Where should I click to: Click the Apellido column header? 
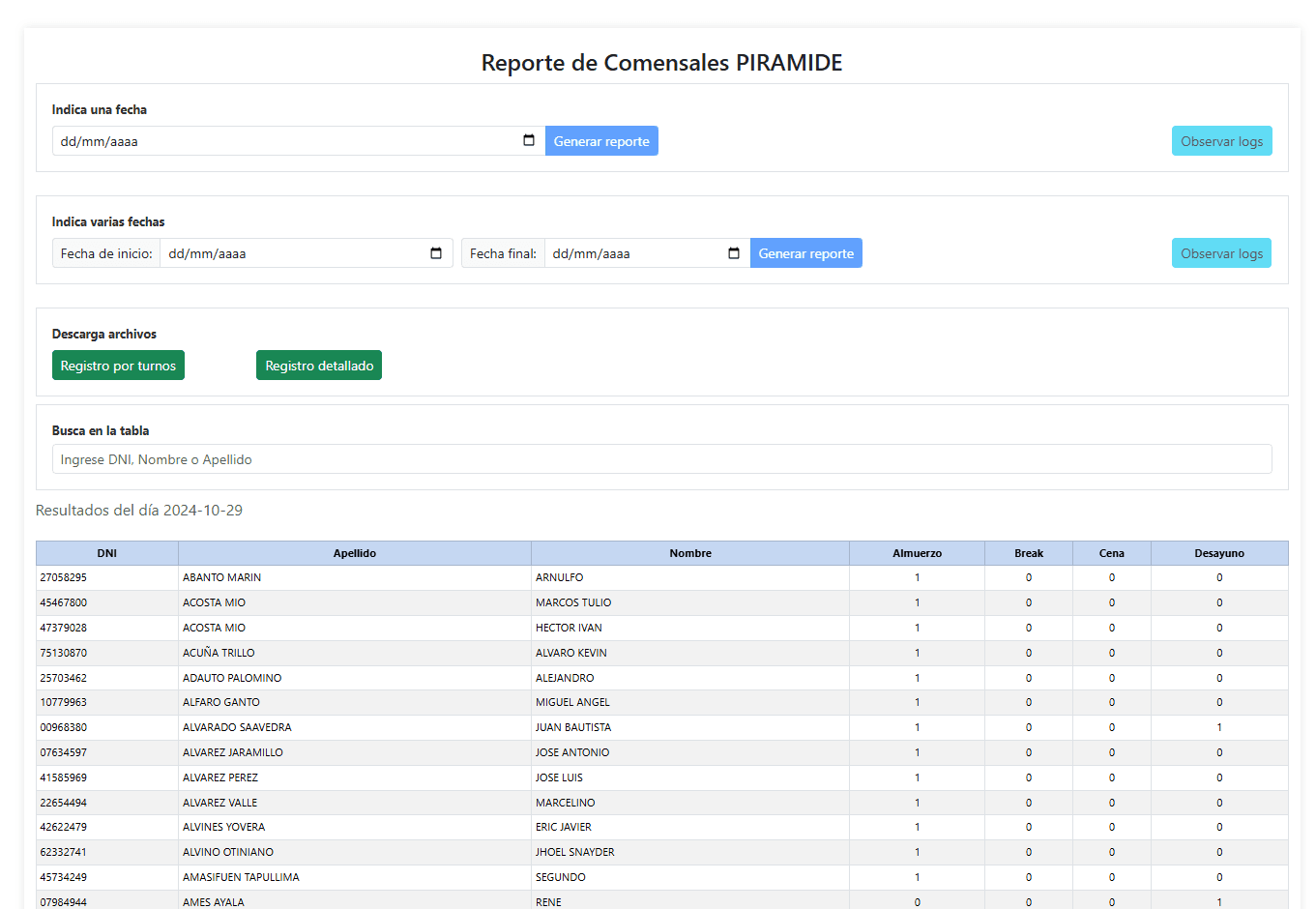[354, 553]
